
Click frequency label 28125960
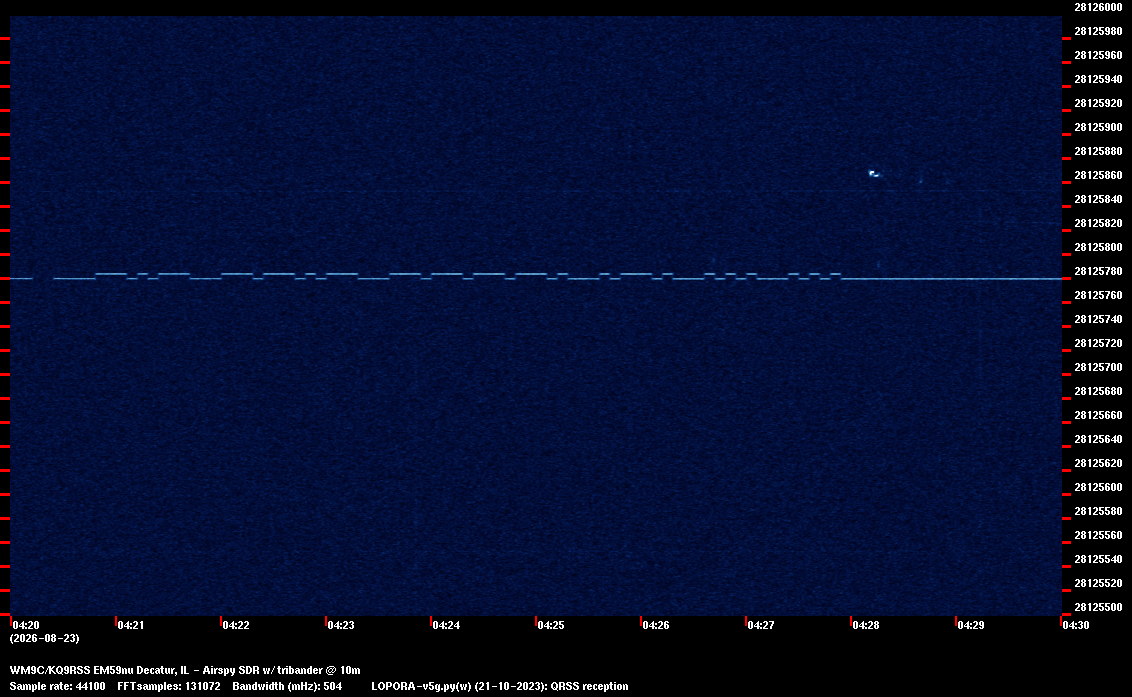click(1098, 55)
